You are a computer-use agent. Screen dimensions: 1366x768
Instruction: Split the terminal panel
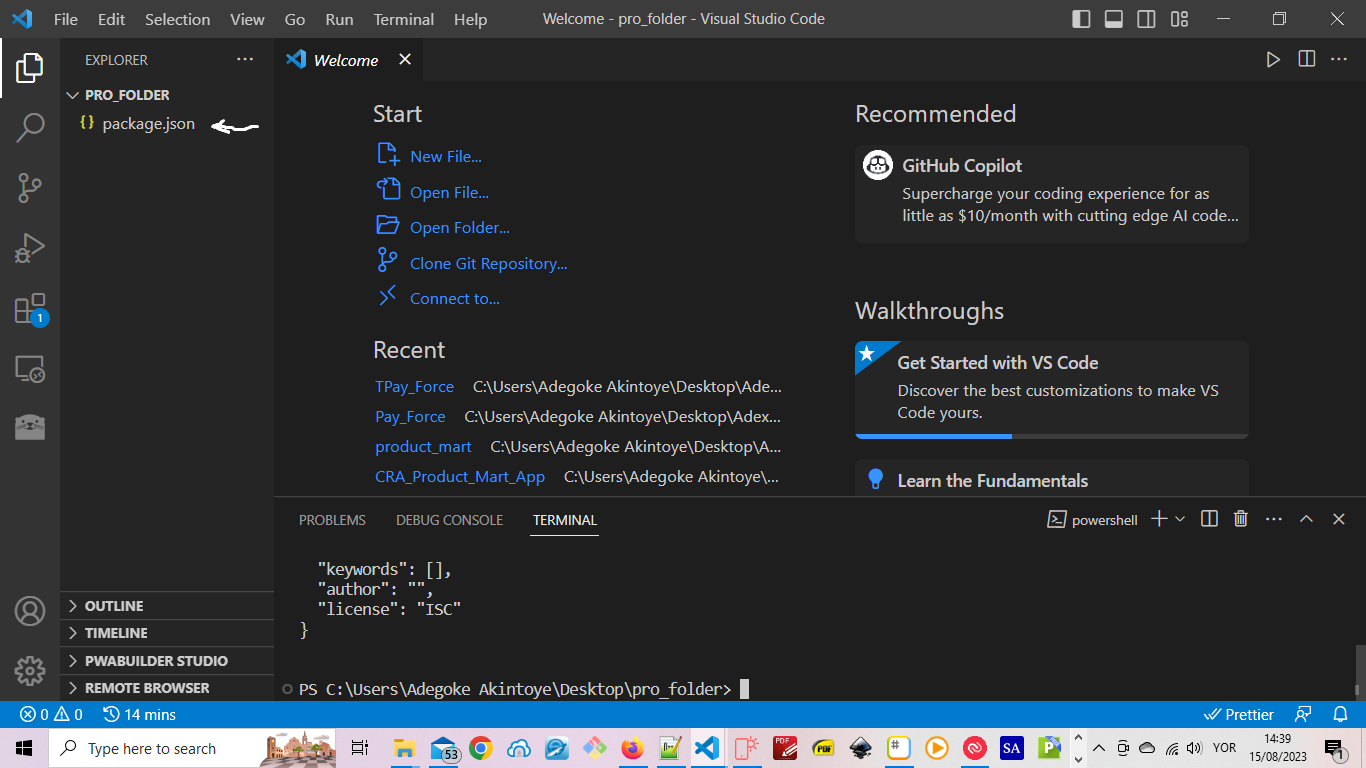(x=1209, y=519)
